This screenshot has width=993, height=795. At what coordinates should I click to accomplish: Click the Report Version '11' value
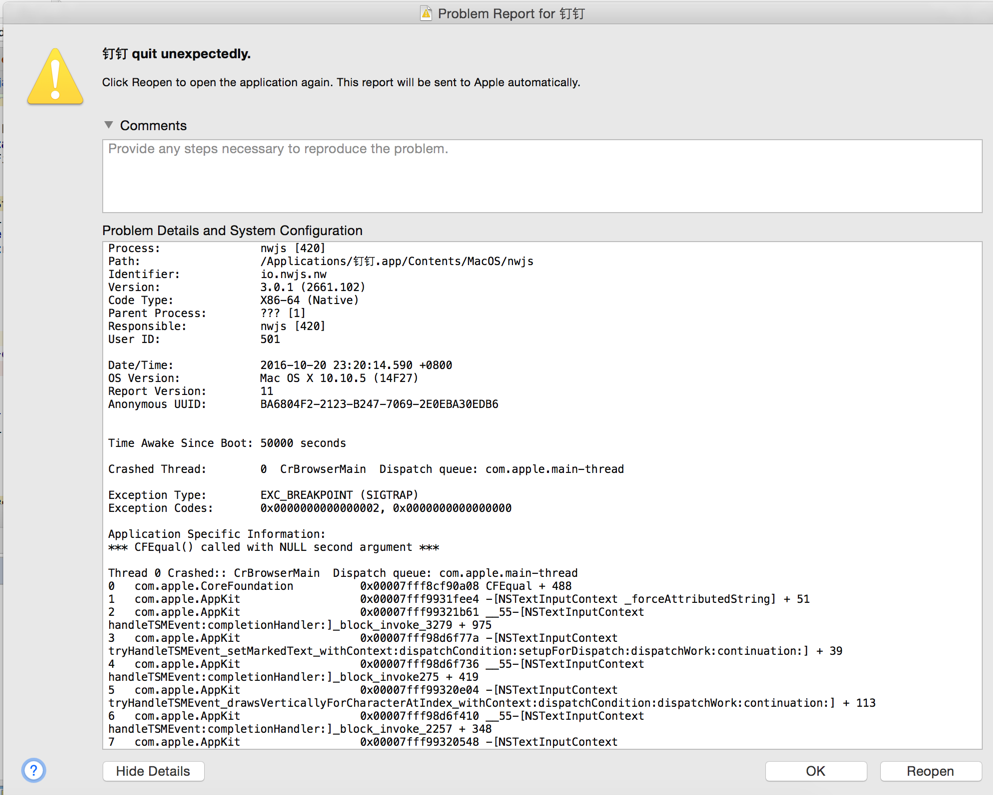267,391
